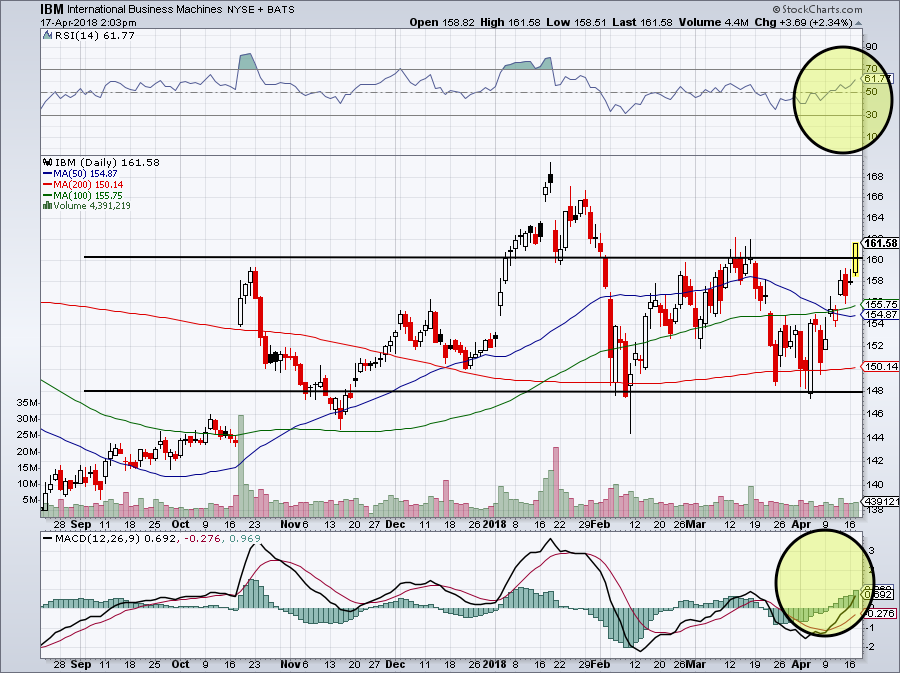Screen dimensions: 900x673
Task: Click the 154.87 MA tag on price axis
Action: click(x=881, y=314)
